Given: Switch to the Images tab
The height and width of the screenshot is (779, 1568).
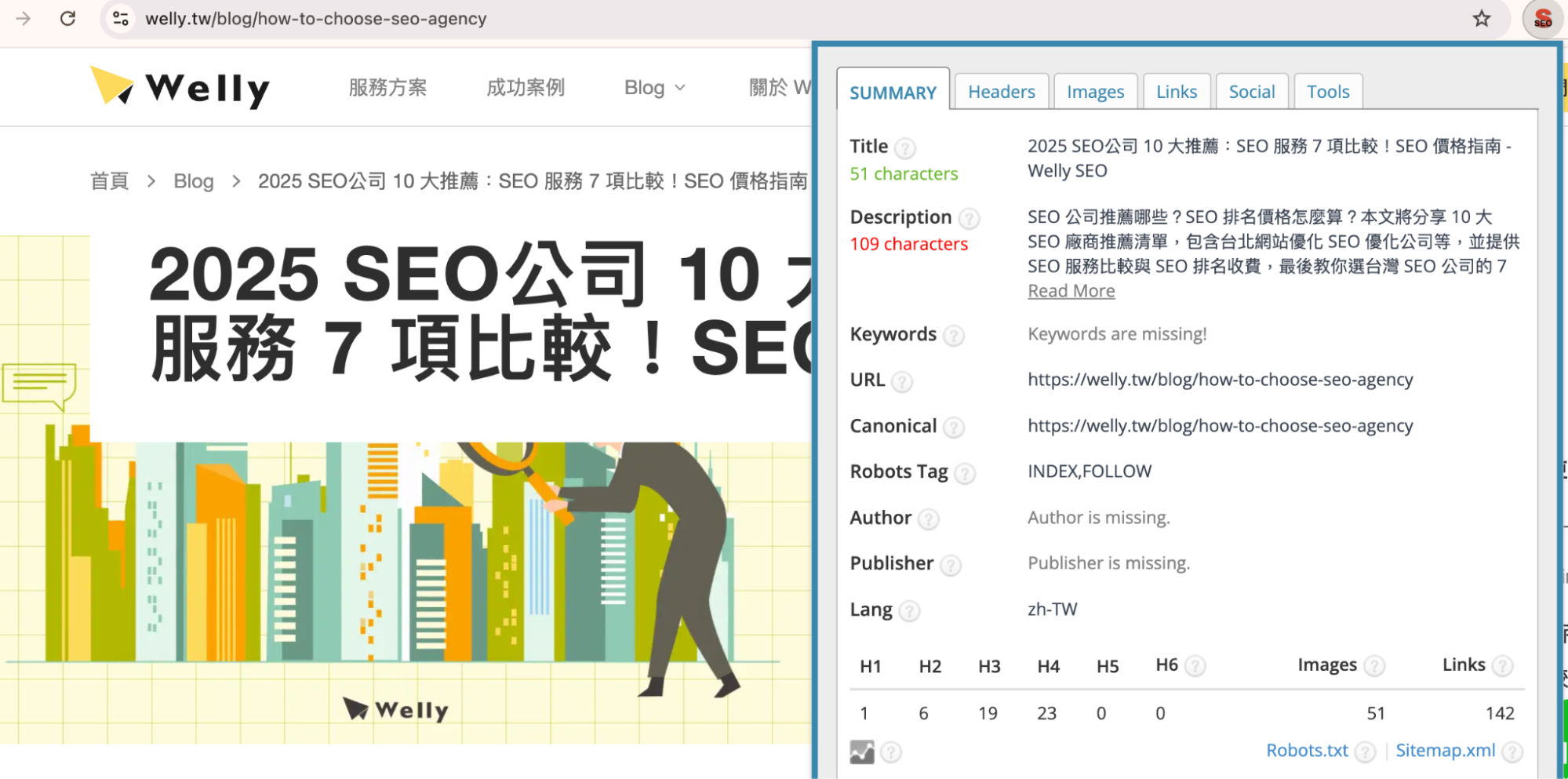Looking at the screenshot, I should tap(1095, 91).
